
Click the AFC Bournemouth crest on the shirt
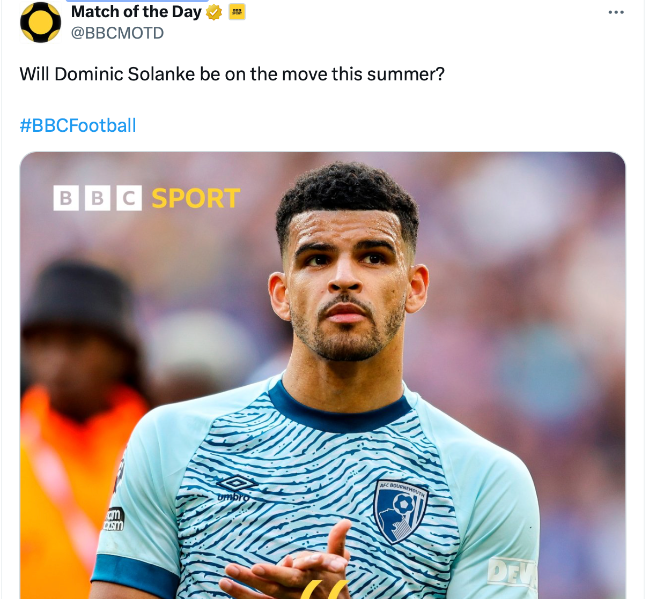(400, 507)
